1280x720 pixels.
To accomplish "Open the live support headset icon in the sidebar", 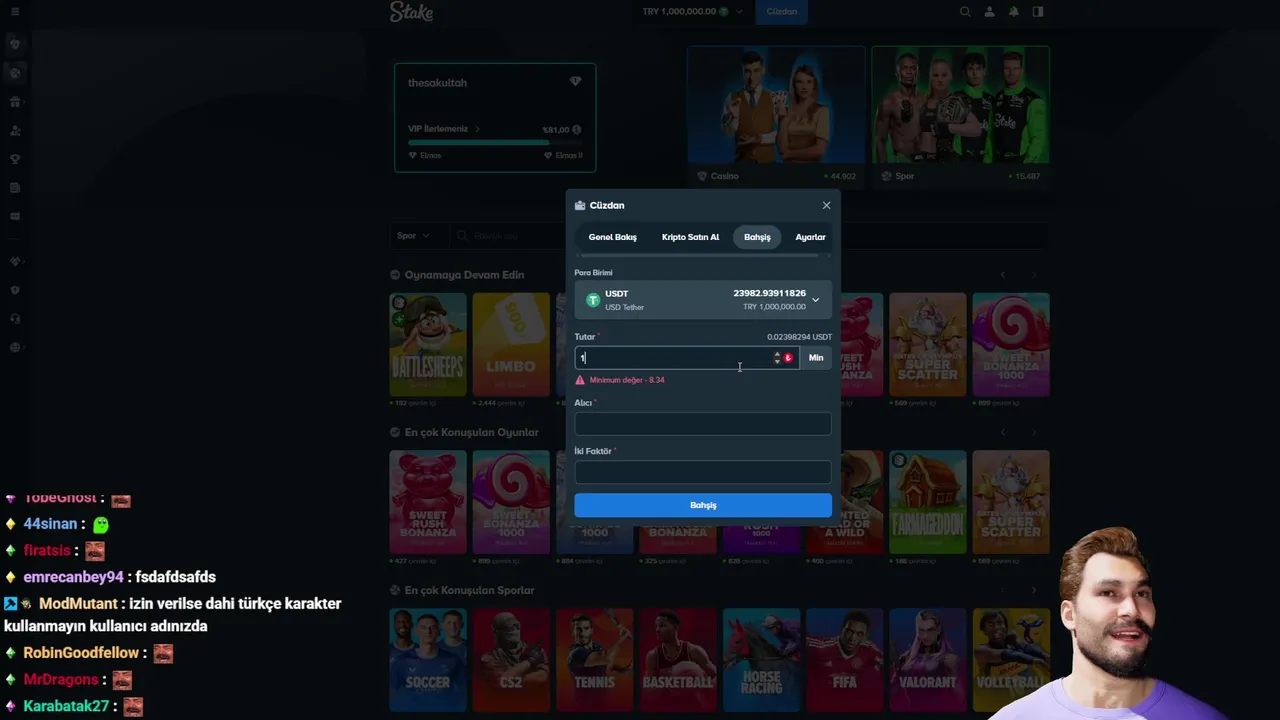I will point(14,319).
